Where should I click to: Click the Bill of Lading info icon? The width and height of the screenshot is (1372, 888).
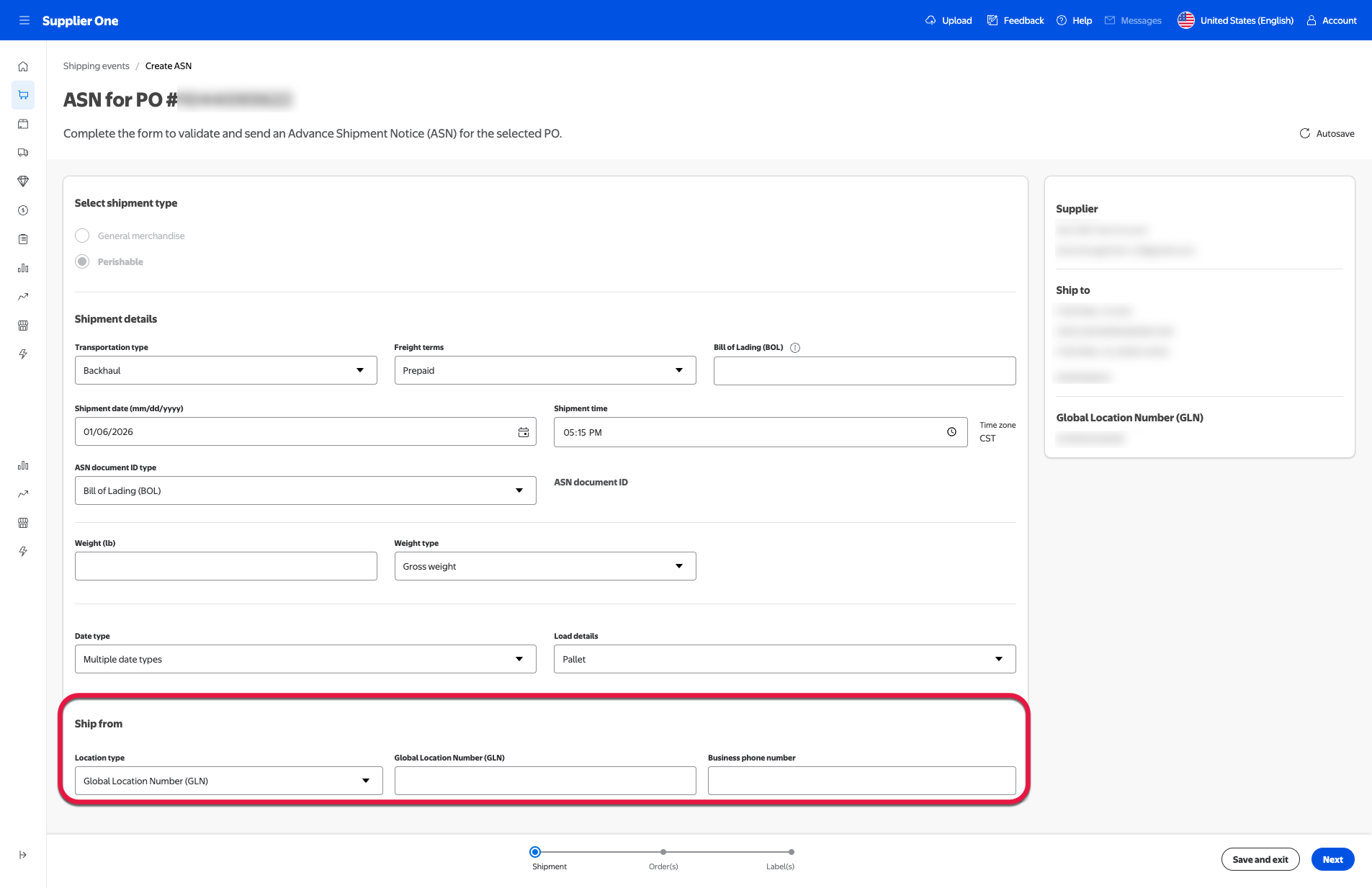pyautogui.click(x=795, y=348)
